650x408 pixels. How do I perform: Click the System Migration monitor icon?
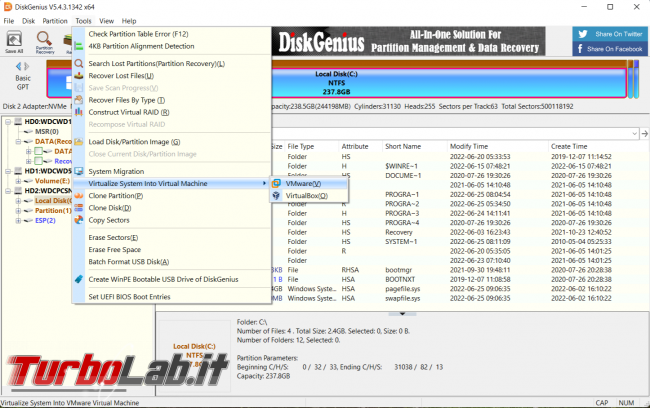point(79,171)
